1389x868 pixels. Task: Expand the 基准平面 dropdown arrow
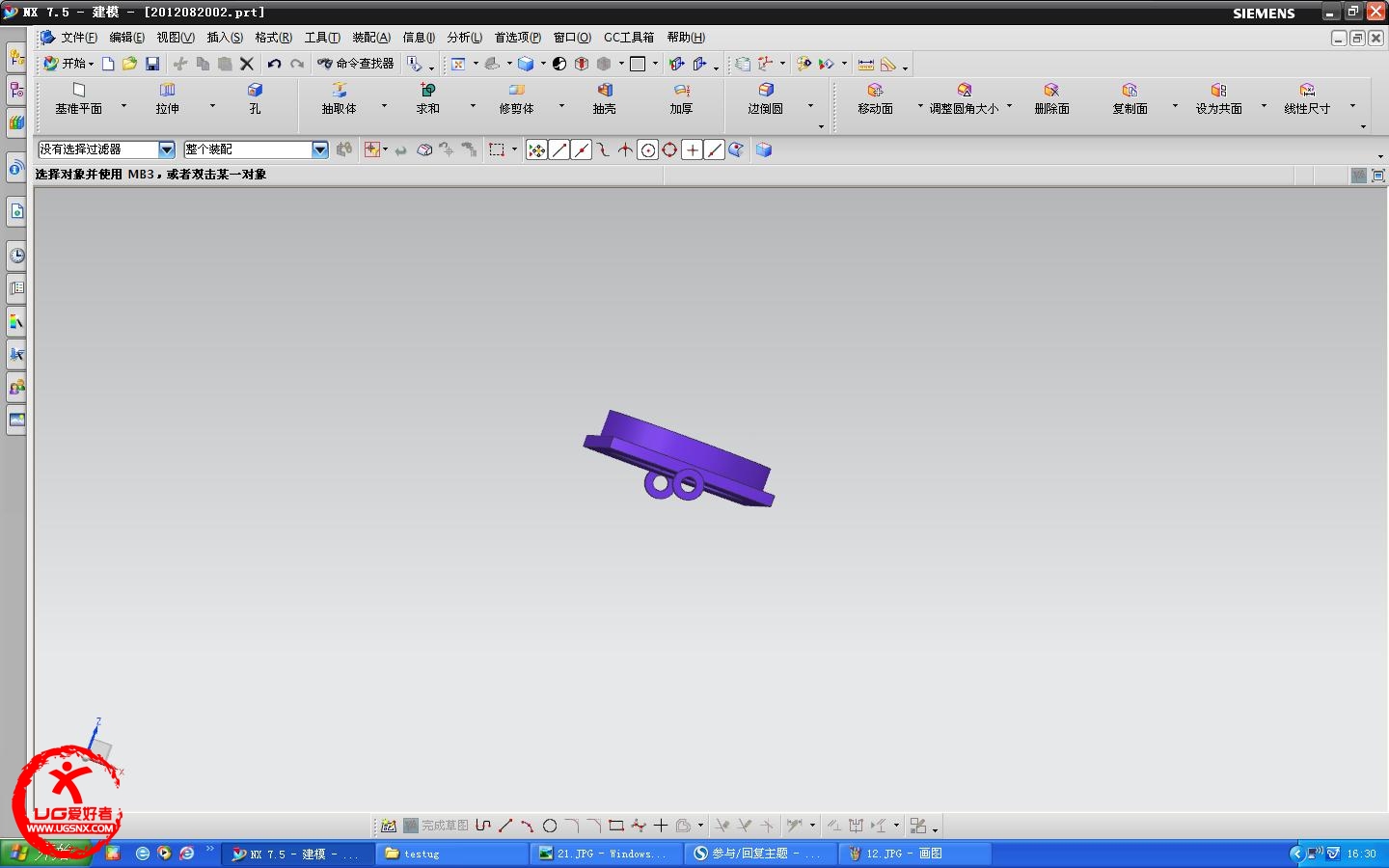click(x=123, y=106)
